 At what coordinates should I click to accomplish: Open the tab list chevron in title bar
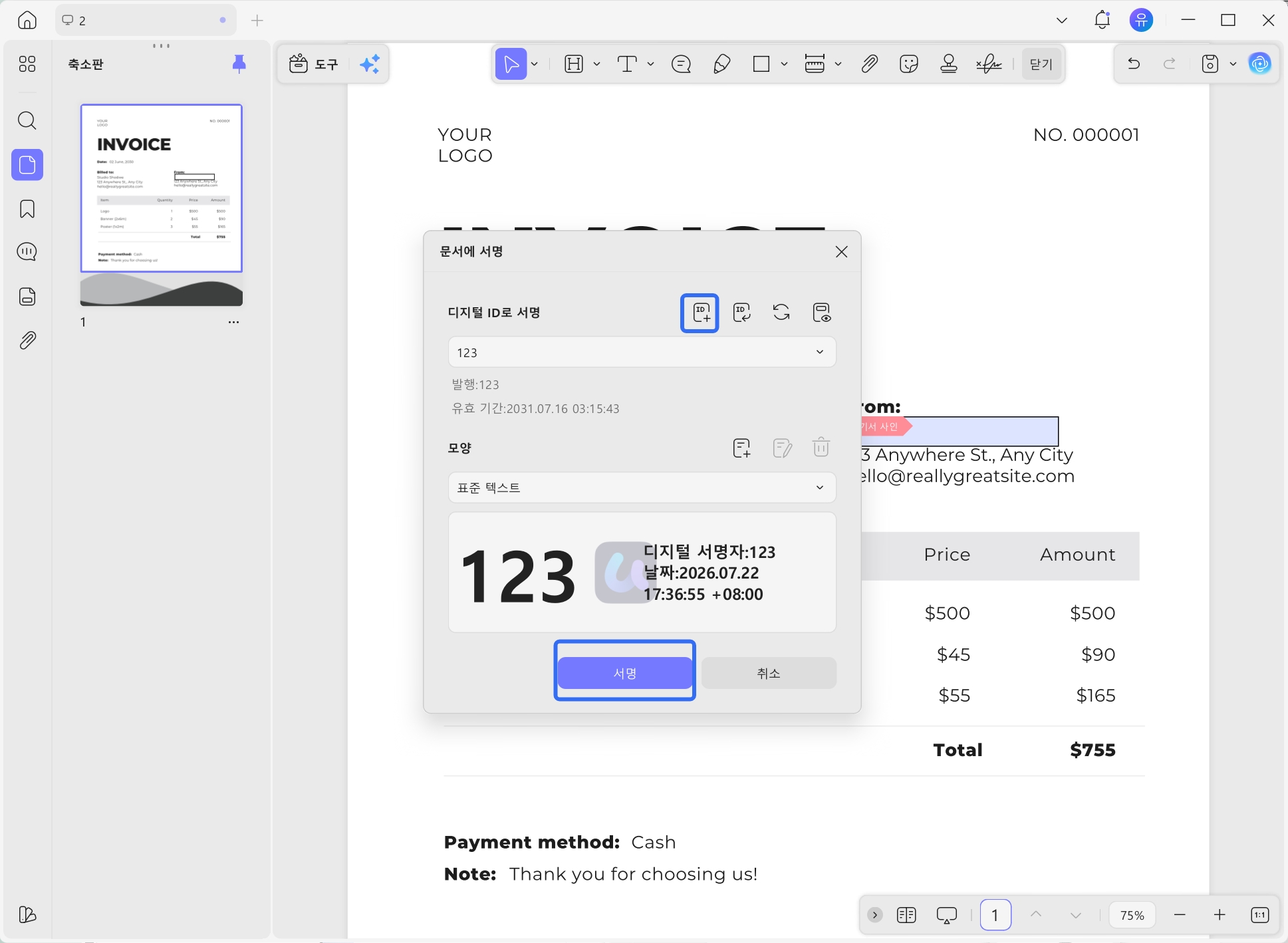tap(1062, 21)
